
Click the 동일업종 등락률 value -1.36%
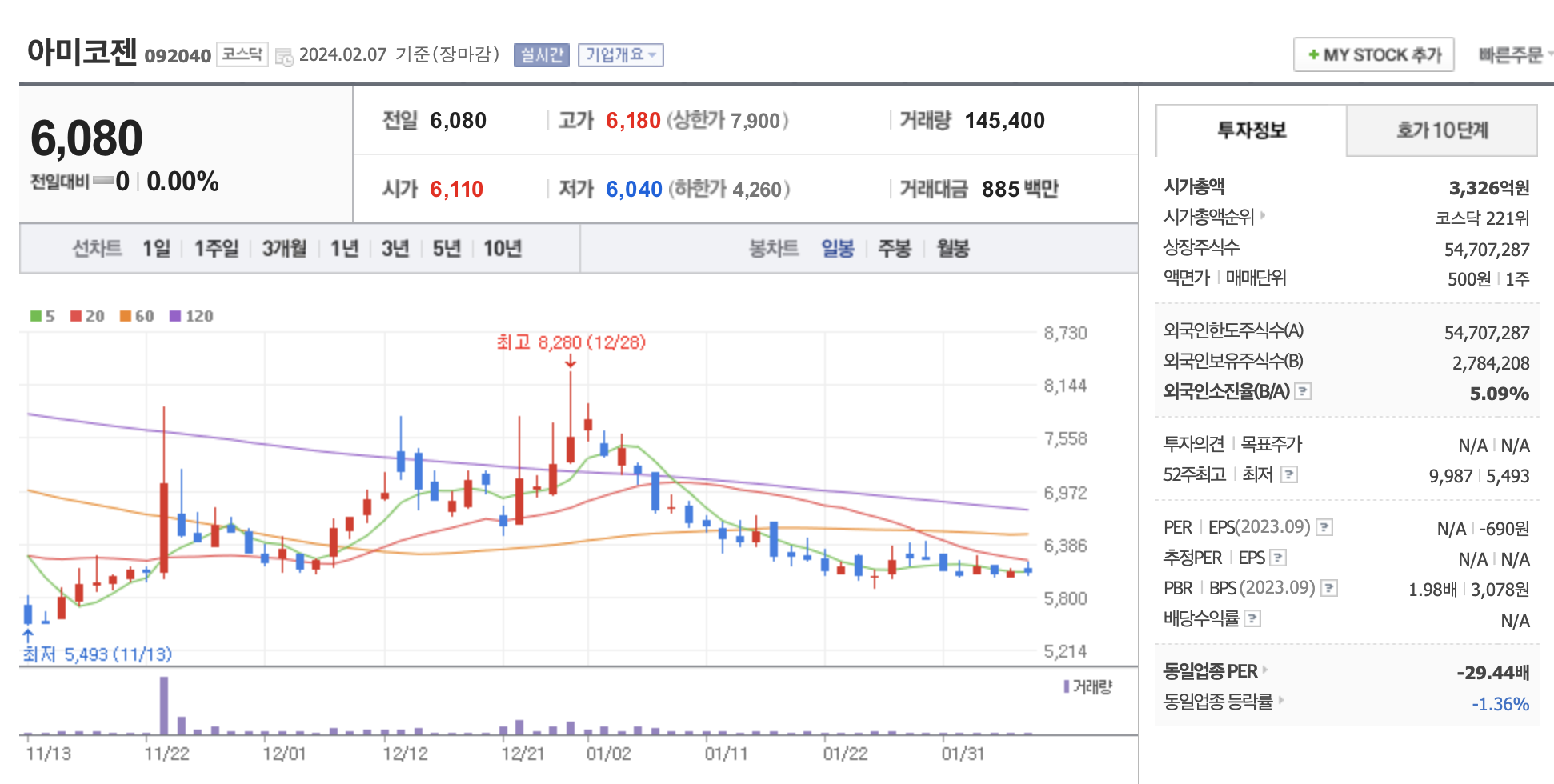[x=1500, y=704]
